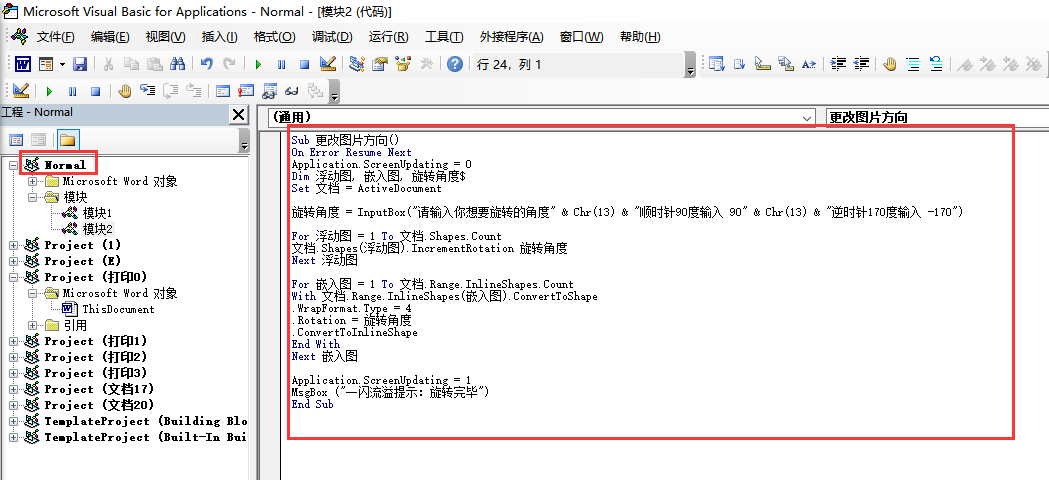1049x480 pixels.
Task: Select ThisDocument under Project (打印0)
Action: pyautogui.click(x=118, y=309)
